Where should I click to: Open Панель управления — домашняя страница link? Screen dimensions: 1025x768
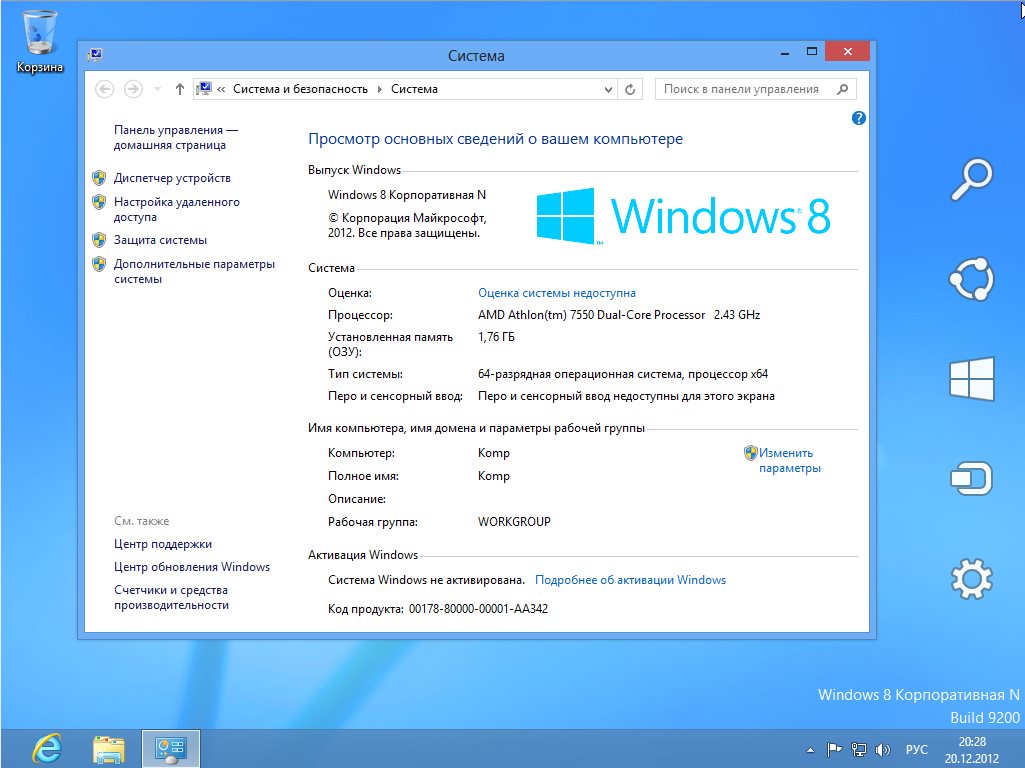[x=175, y=137]
